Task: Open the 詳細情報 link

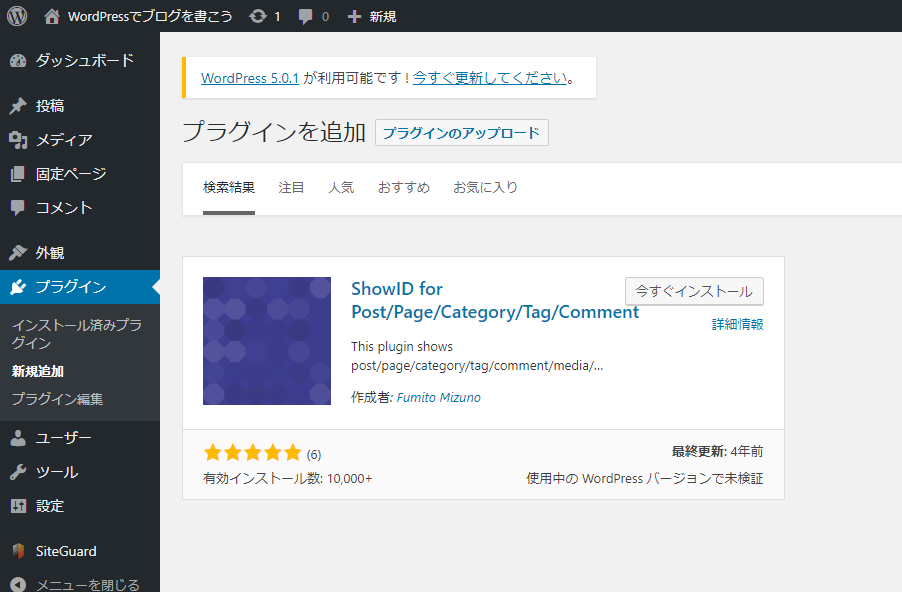Action: point(737,324)
